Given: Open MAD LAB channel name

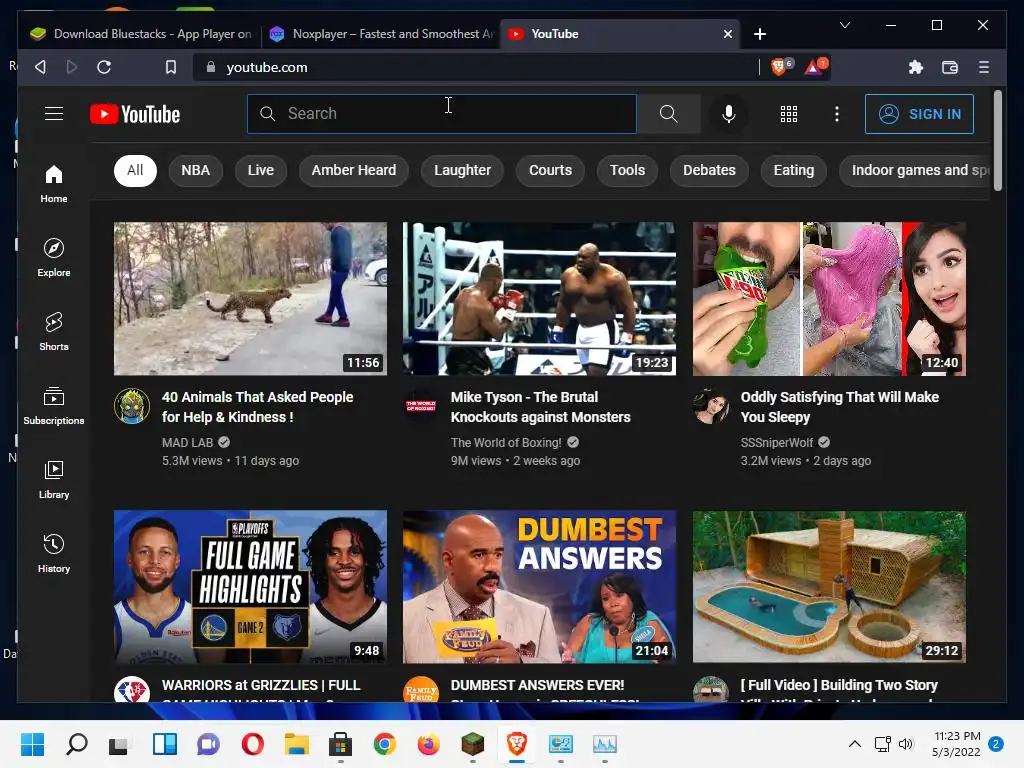Looking at the screenshot, I should click(187, 443).
